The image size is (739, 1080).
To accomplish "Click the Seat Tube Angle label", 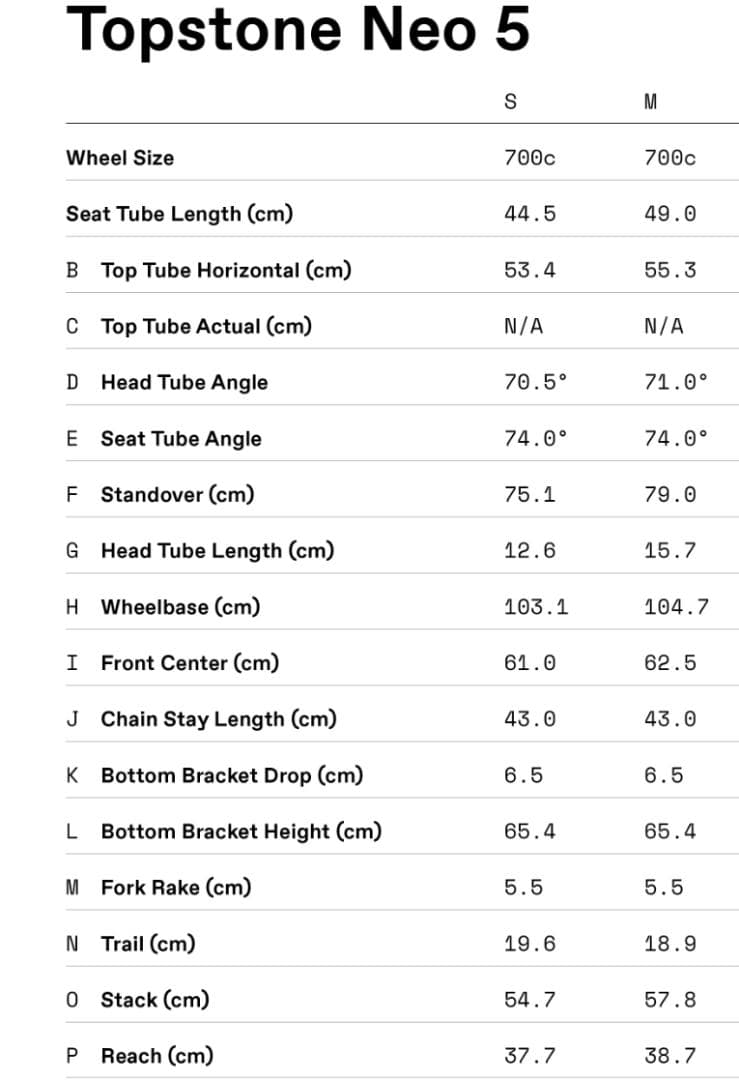I will 181,439.
